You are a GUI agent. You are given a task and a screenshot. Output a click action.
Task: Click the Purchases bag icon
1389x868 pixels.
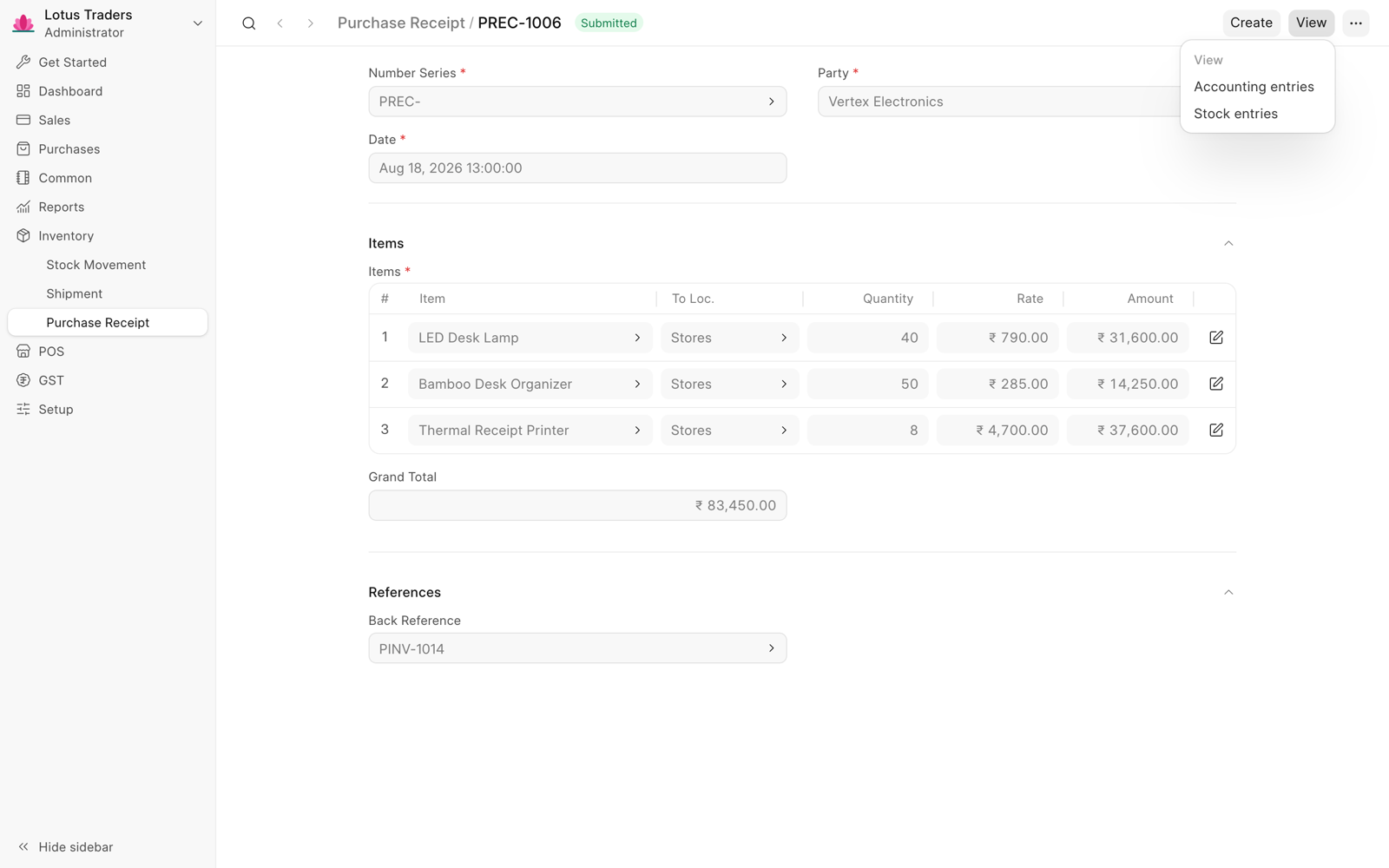(23, 149)
